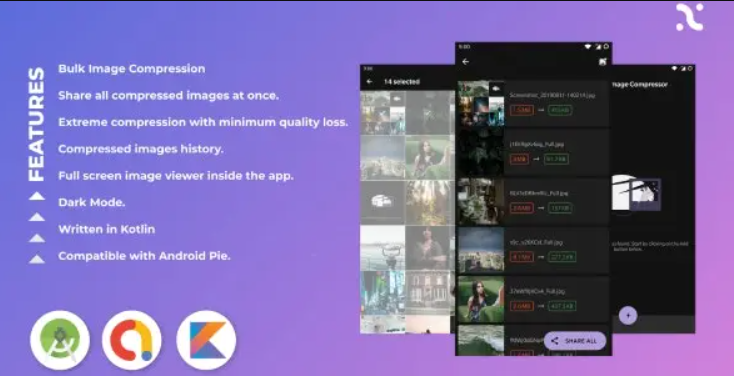
Task: Click the AdMob logo icon
Action: pos(132,340)
